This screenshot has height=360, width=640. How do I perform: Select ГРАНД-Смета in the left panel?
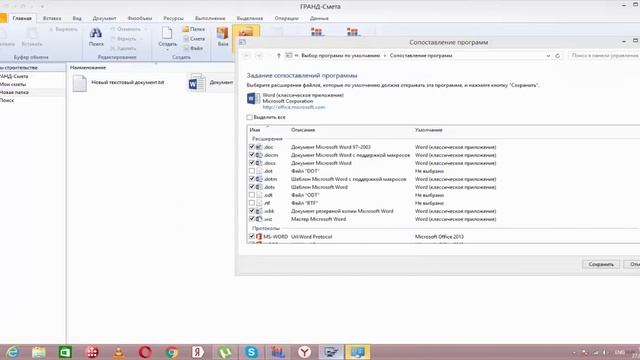click(x=14, y=76)
